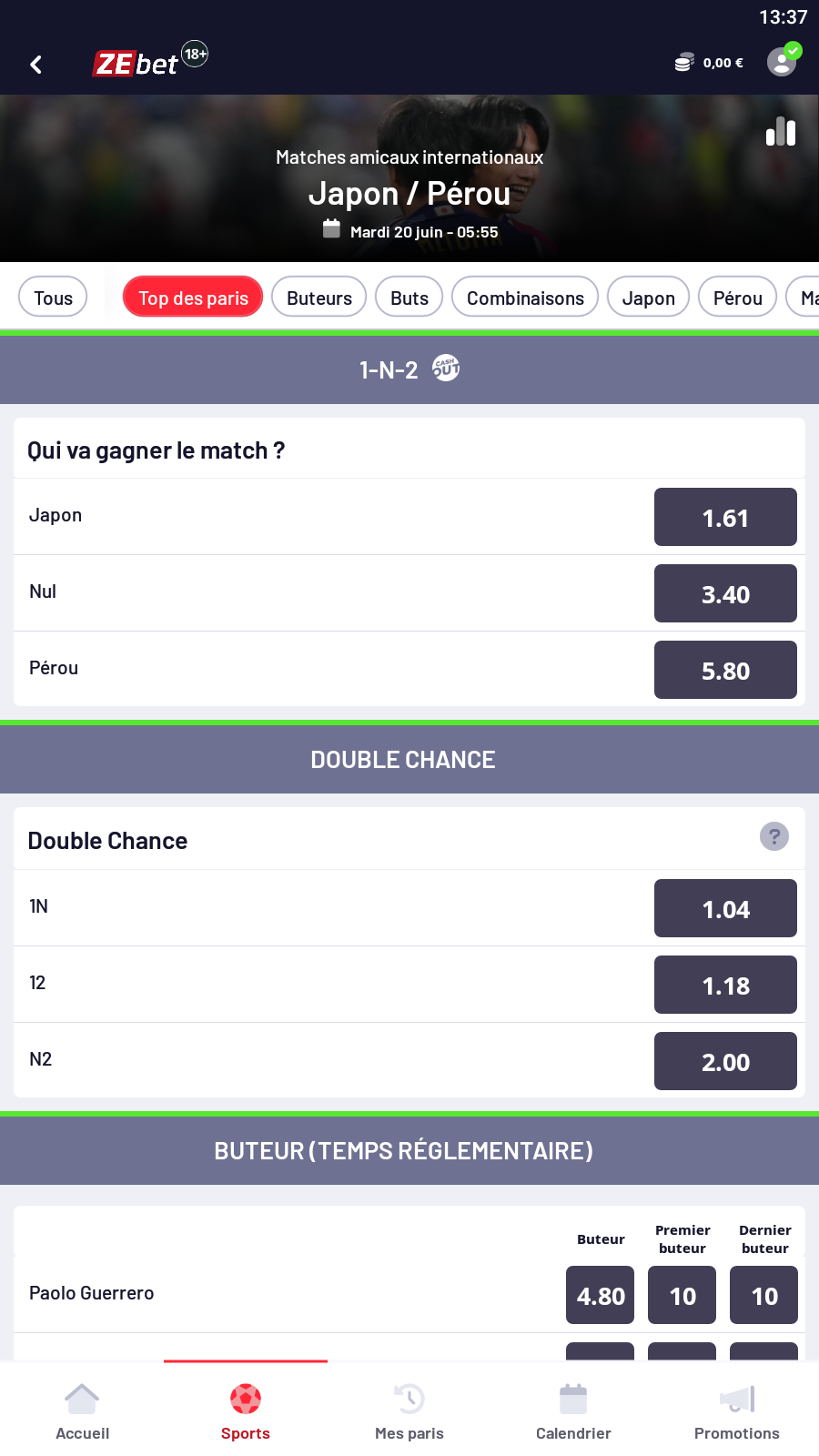Open Promotions megaphone icon
Screen dimensions: 819x1456
737,1401
